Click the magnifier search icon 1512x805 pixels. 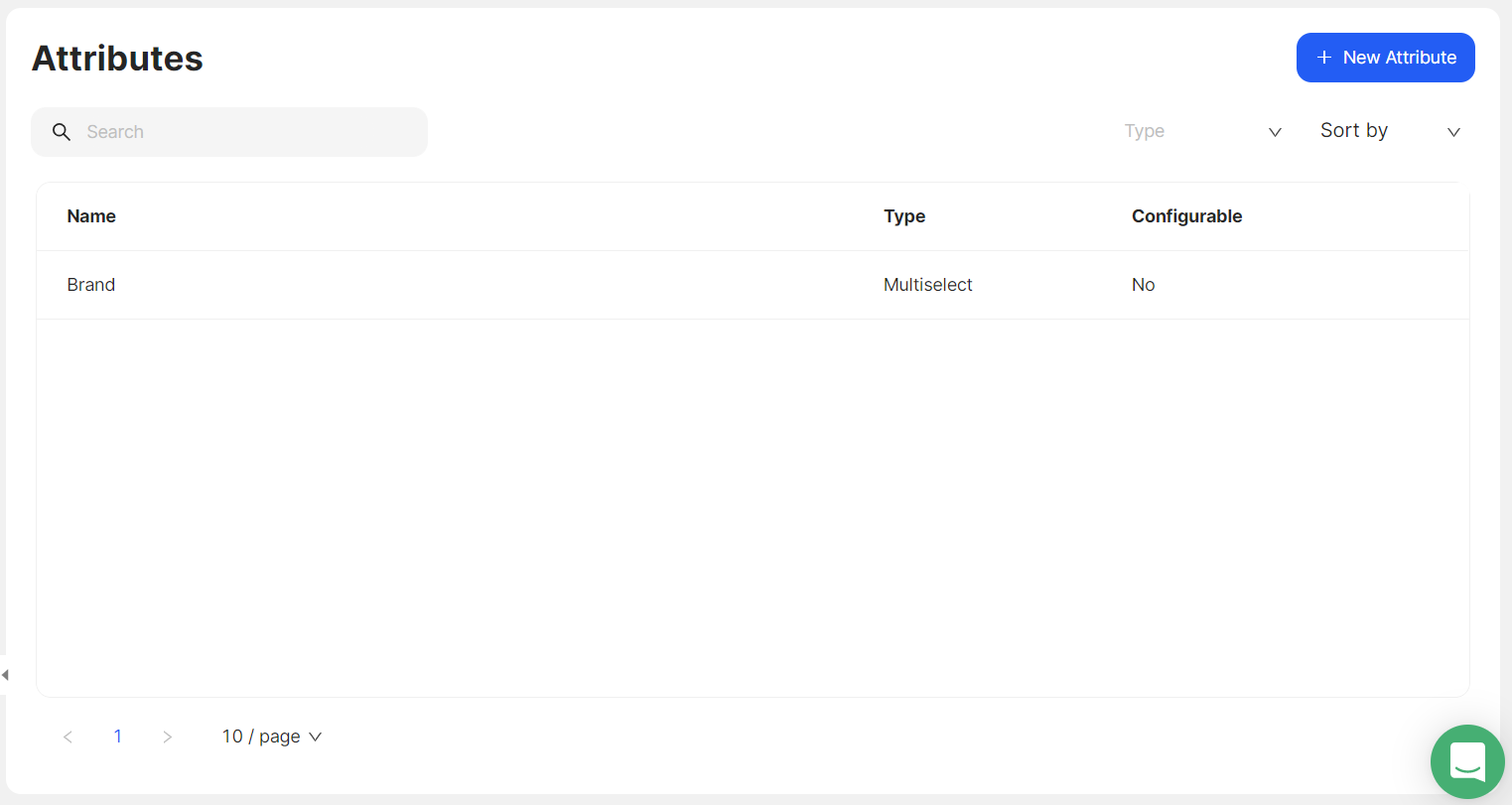coord(62,132)
